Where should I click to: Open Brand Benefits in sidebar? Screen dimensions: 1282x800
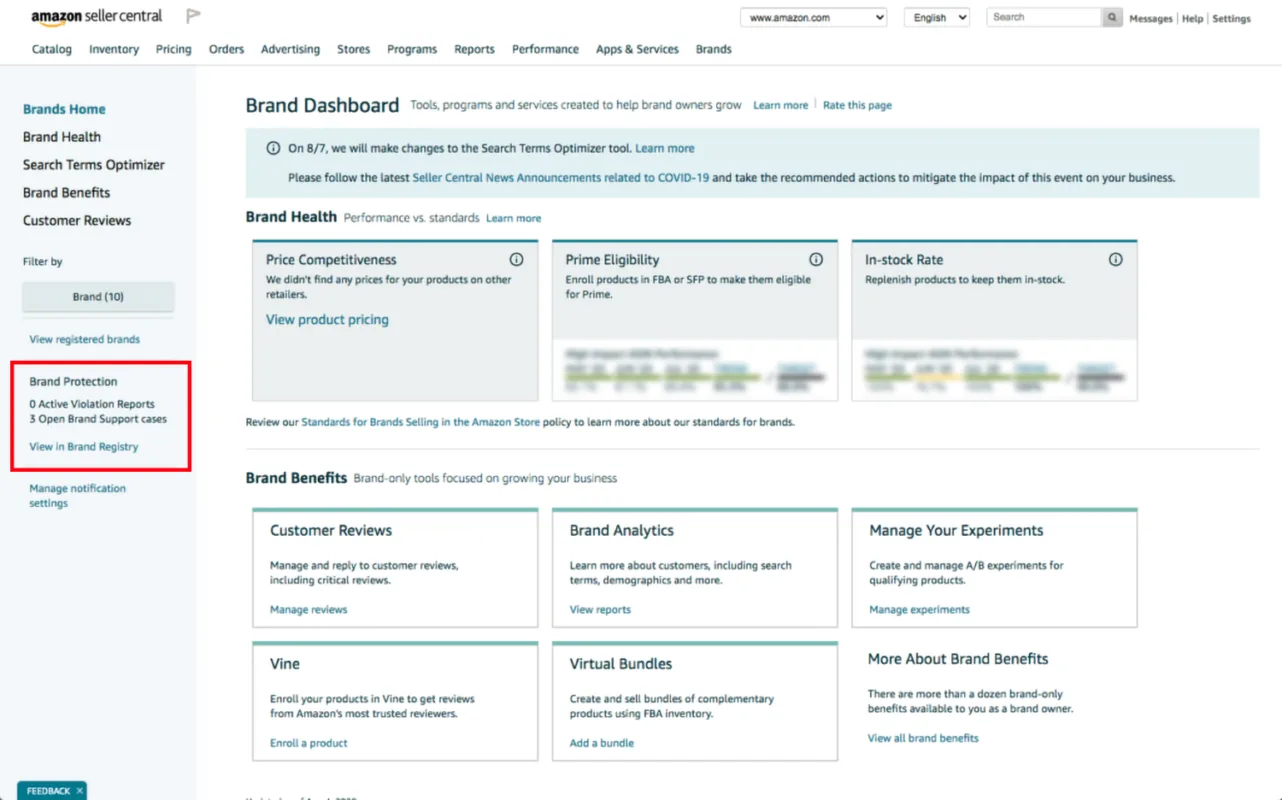click(67, 193)
